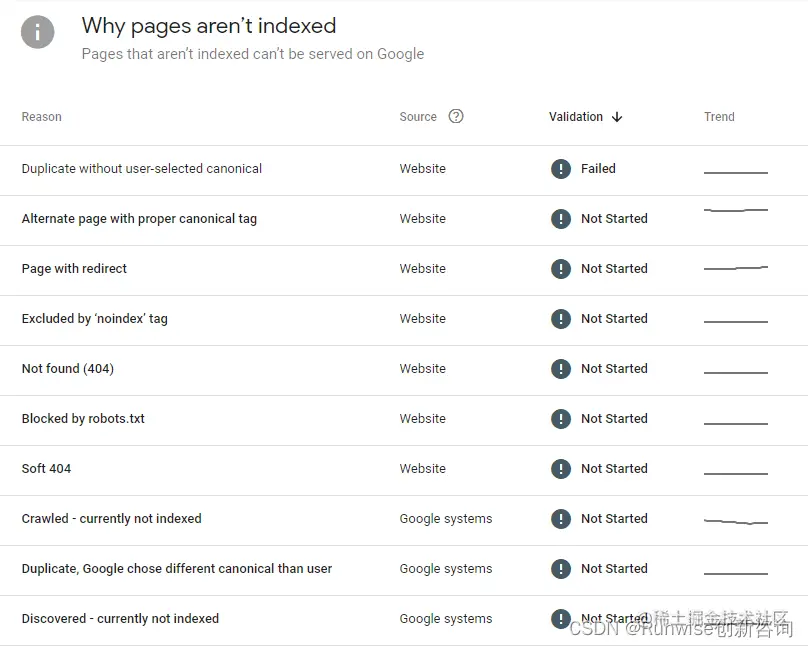Click the trend sparkline in the Page with redirect row

[x=736, y=268]
